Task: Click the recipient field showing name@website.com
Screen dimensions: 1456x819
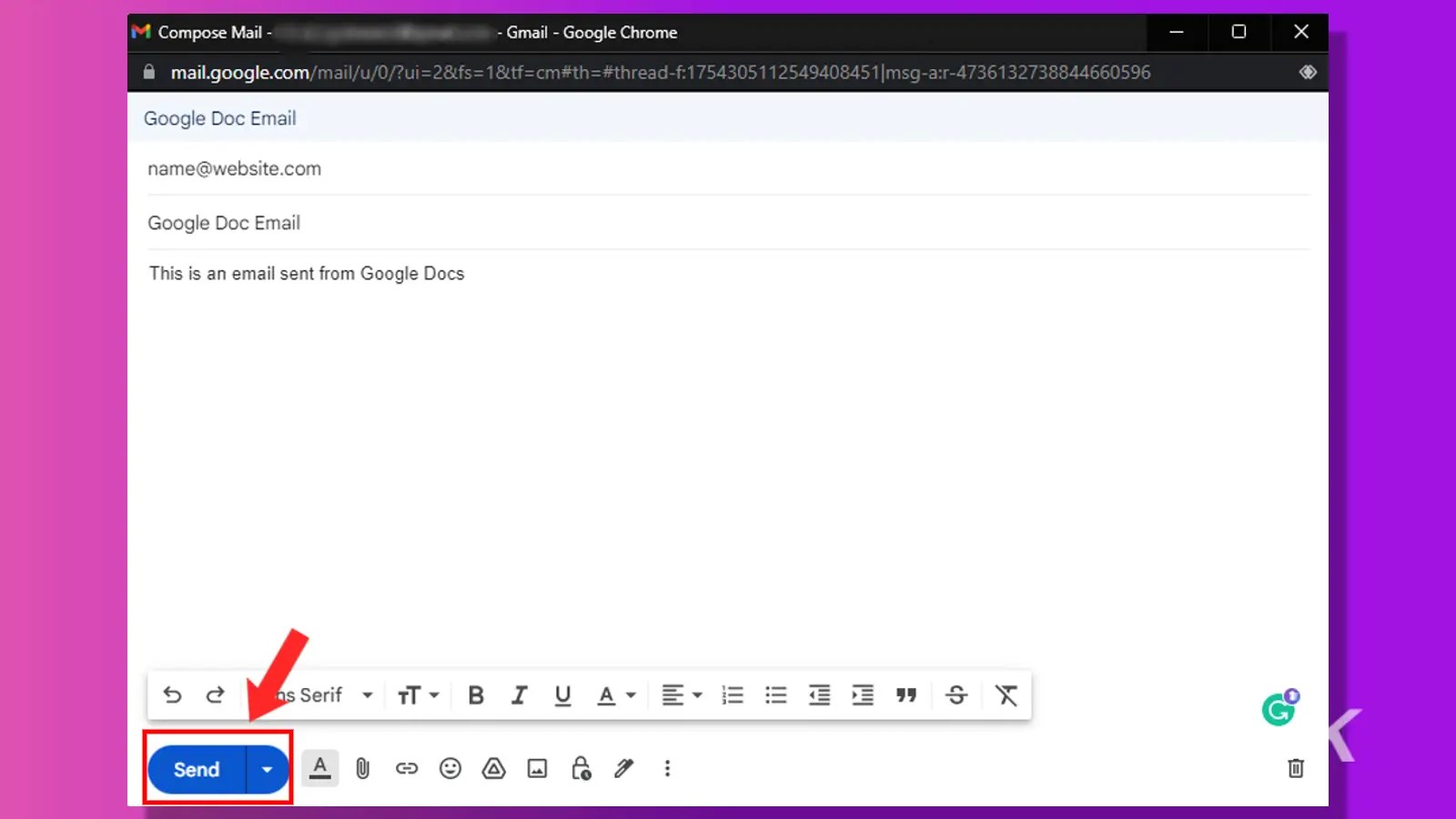Action: click(x=234, y=168)
